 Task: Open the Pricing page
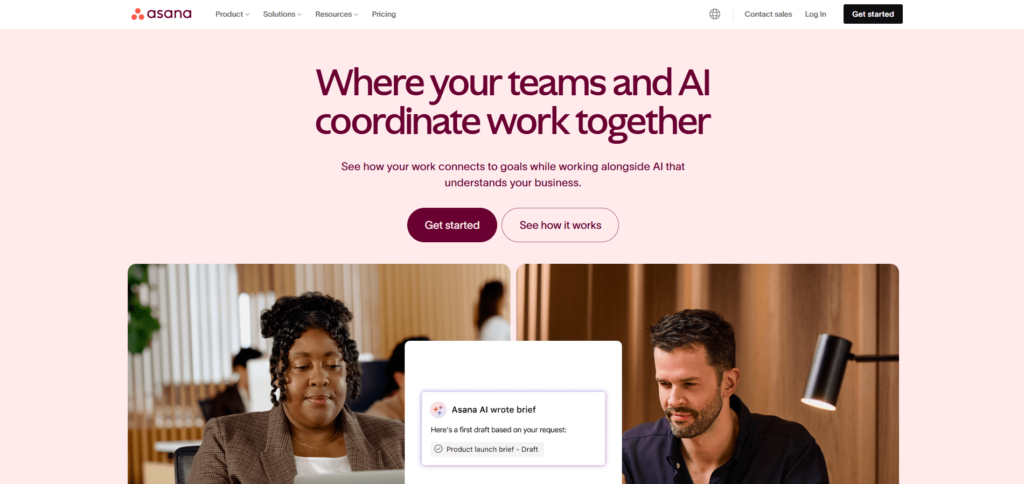(x=384, y=14)
